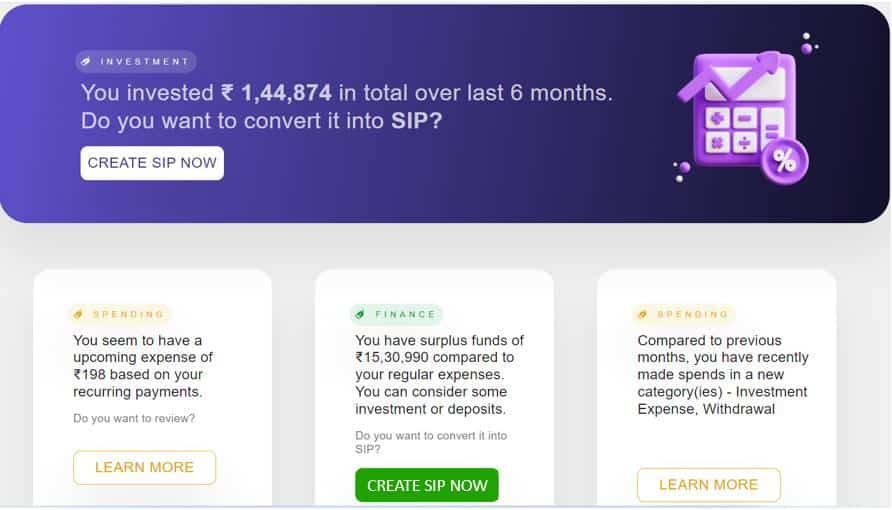892x510 pixels.
Task: Click the minus key on calculator graphic
Action: tap(745, 119)
